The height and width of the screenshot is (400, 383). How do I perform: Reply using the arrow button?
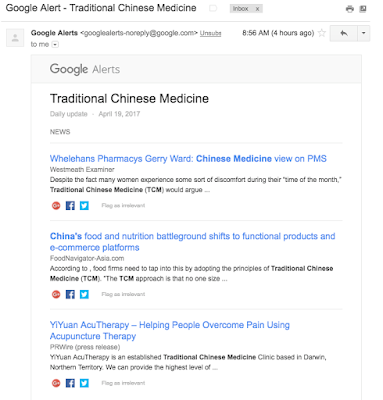coord(344,33)
